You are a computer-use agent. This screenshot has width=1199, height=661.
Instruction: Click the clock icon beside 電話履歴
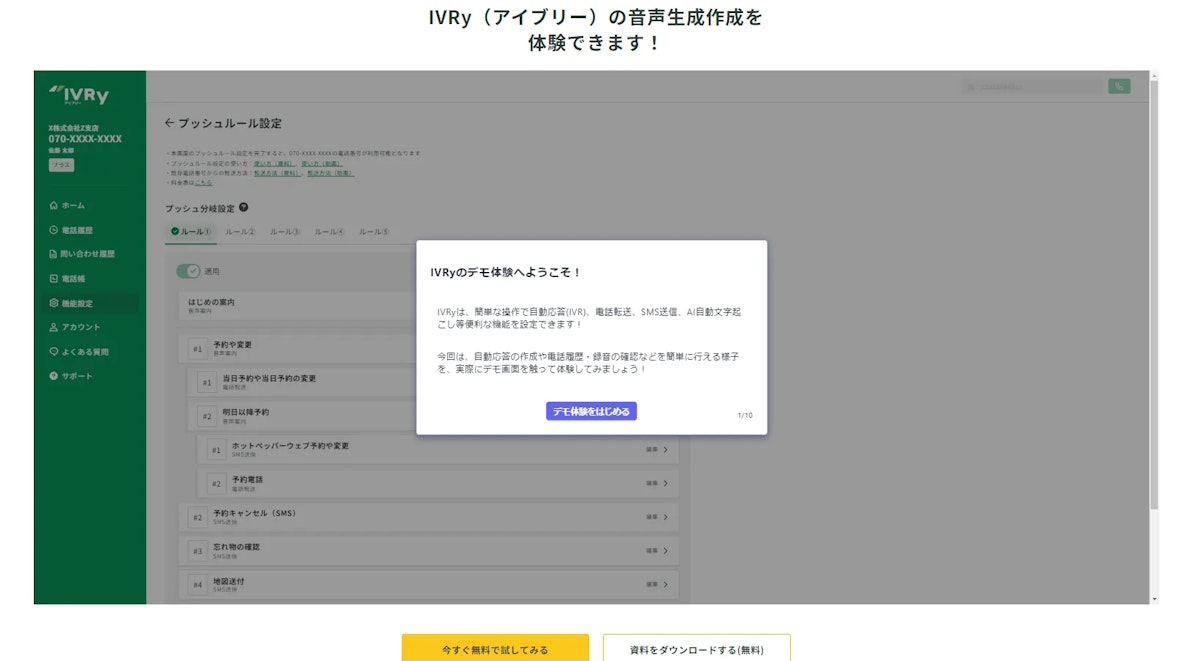point(54,230)
